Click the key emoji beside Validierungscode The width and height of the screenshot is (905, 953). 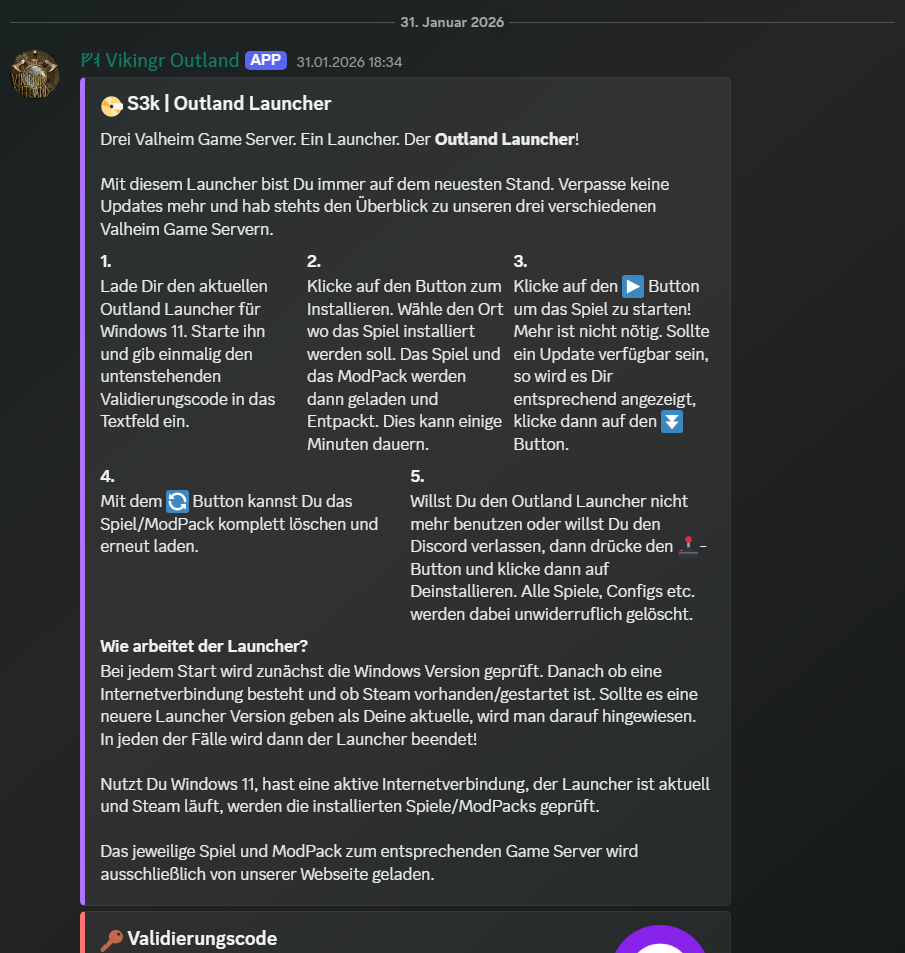pos(111,940)
